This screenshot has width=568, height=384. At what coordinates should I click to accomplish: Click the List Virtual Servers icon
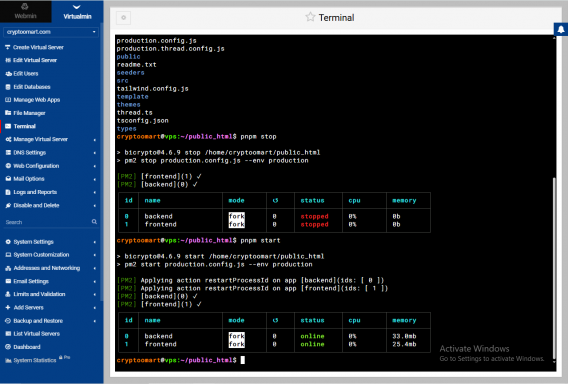pyautogui.click(x=8, y=334)
